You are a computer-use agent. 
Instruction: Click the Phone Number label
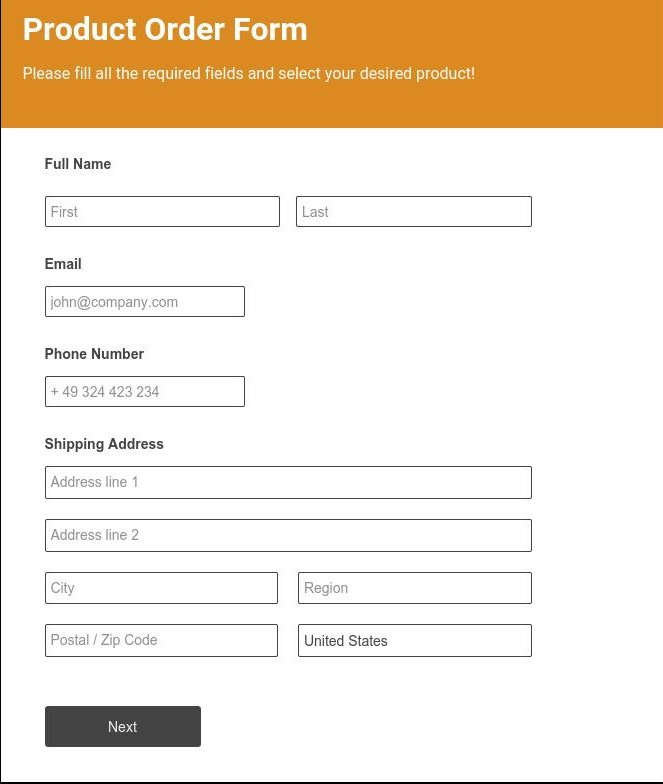[94, 354]
